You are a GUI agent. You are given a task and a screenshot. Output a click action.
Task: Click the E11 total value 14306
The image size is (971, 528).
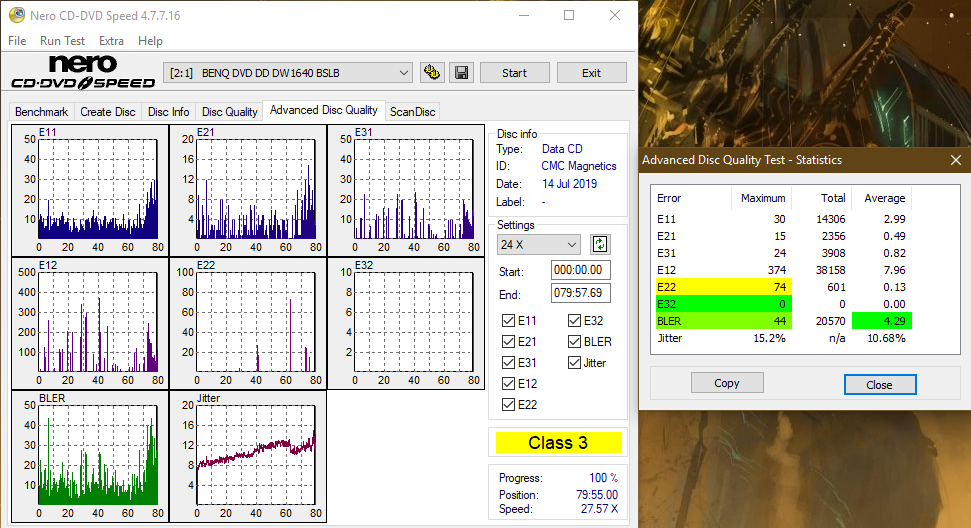coord(830,219)
